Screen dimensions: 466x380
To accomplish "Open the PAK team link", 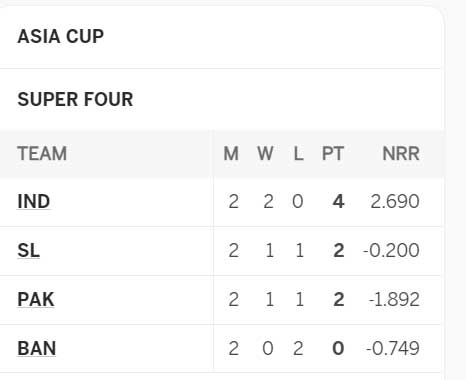I will click(x=36, y=299).
